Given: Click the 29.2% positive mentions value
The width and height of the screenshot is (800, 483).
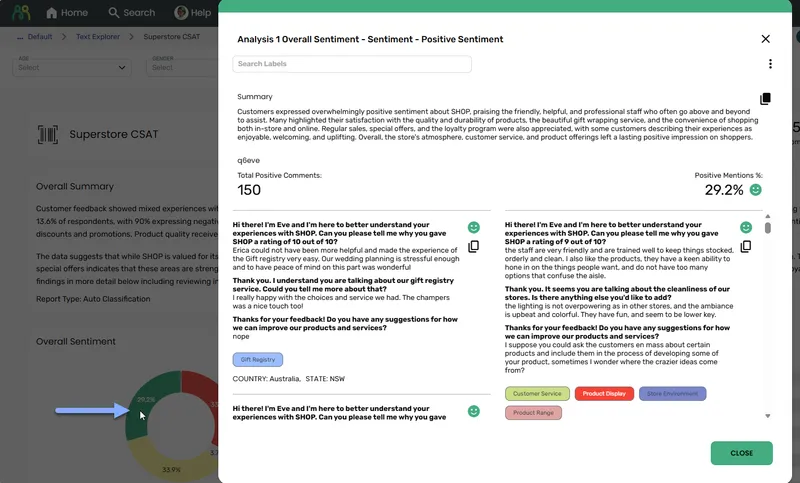Looking at the screenshot, I should pyautogui.click(x=724, y=190).
